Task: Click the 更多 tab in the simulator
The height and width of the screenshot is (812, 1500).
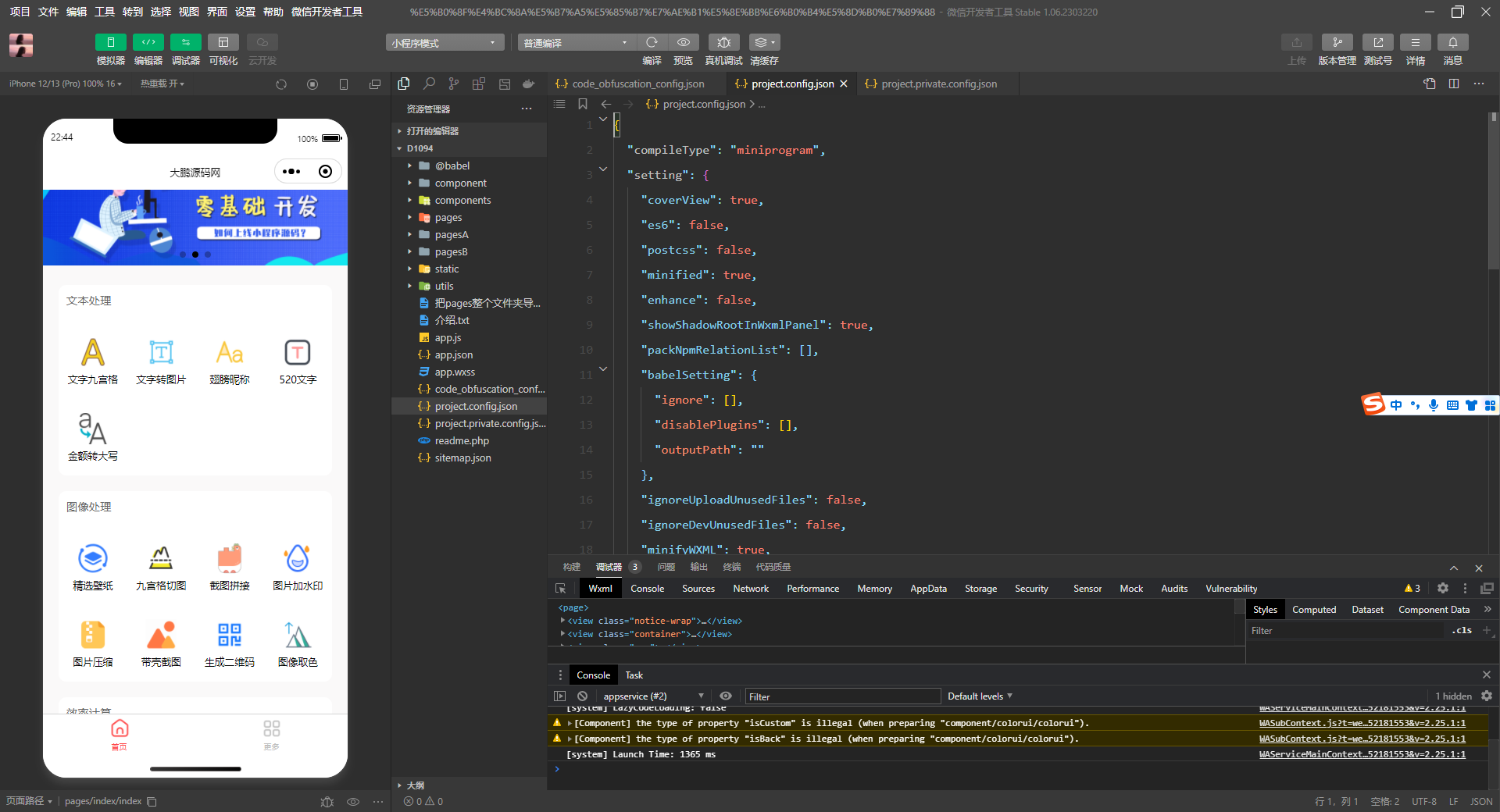Action: pyautogui.click(x=271, y=735)
